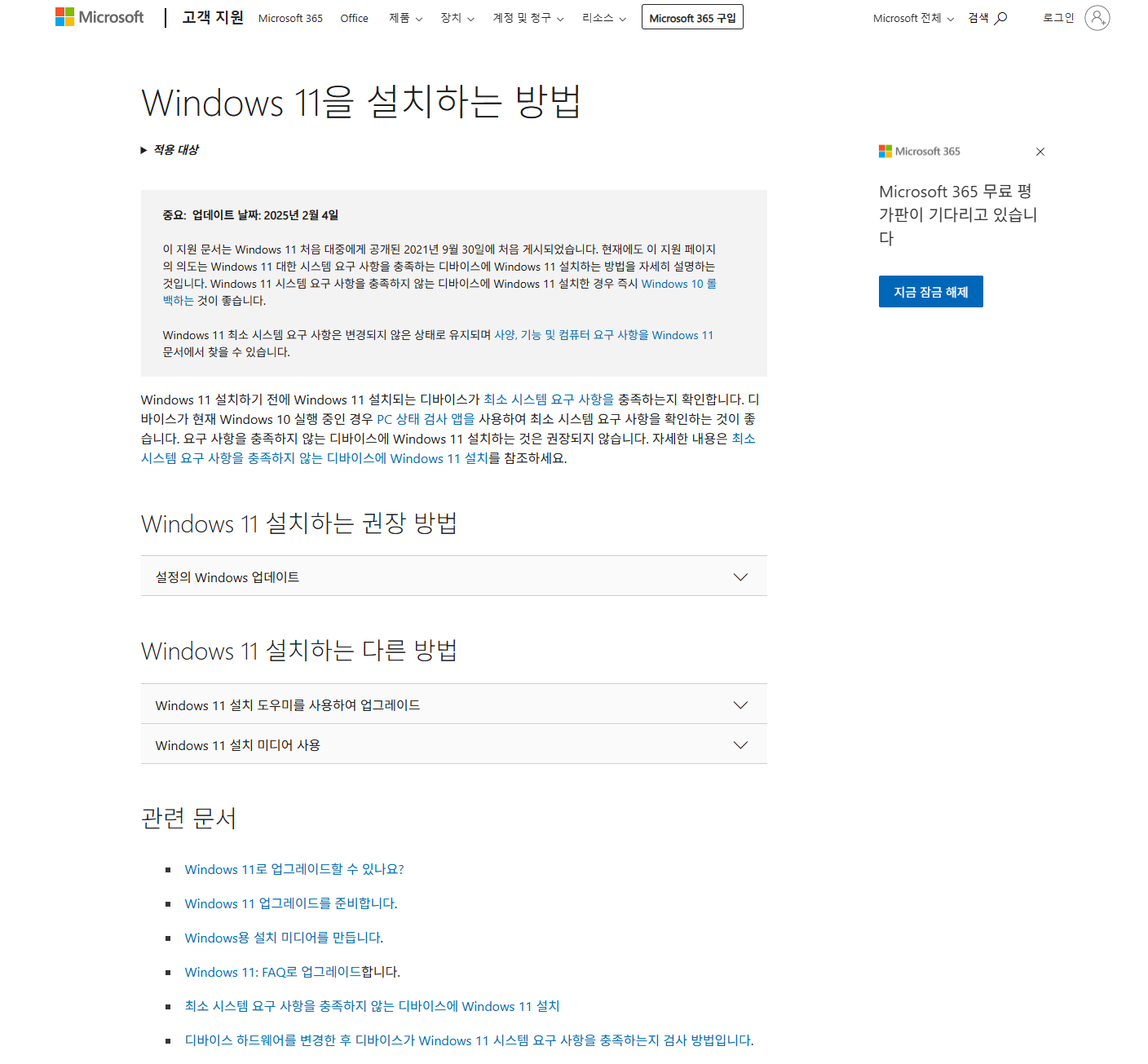Image resolution: width=1148 pixels, height=1064 pixels.
Task: Open the 리소스 dropdown menu
Action: tap(603, 18)
